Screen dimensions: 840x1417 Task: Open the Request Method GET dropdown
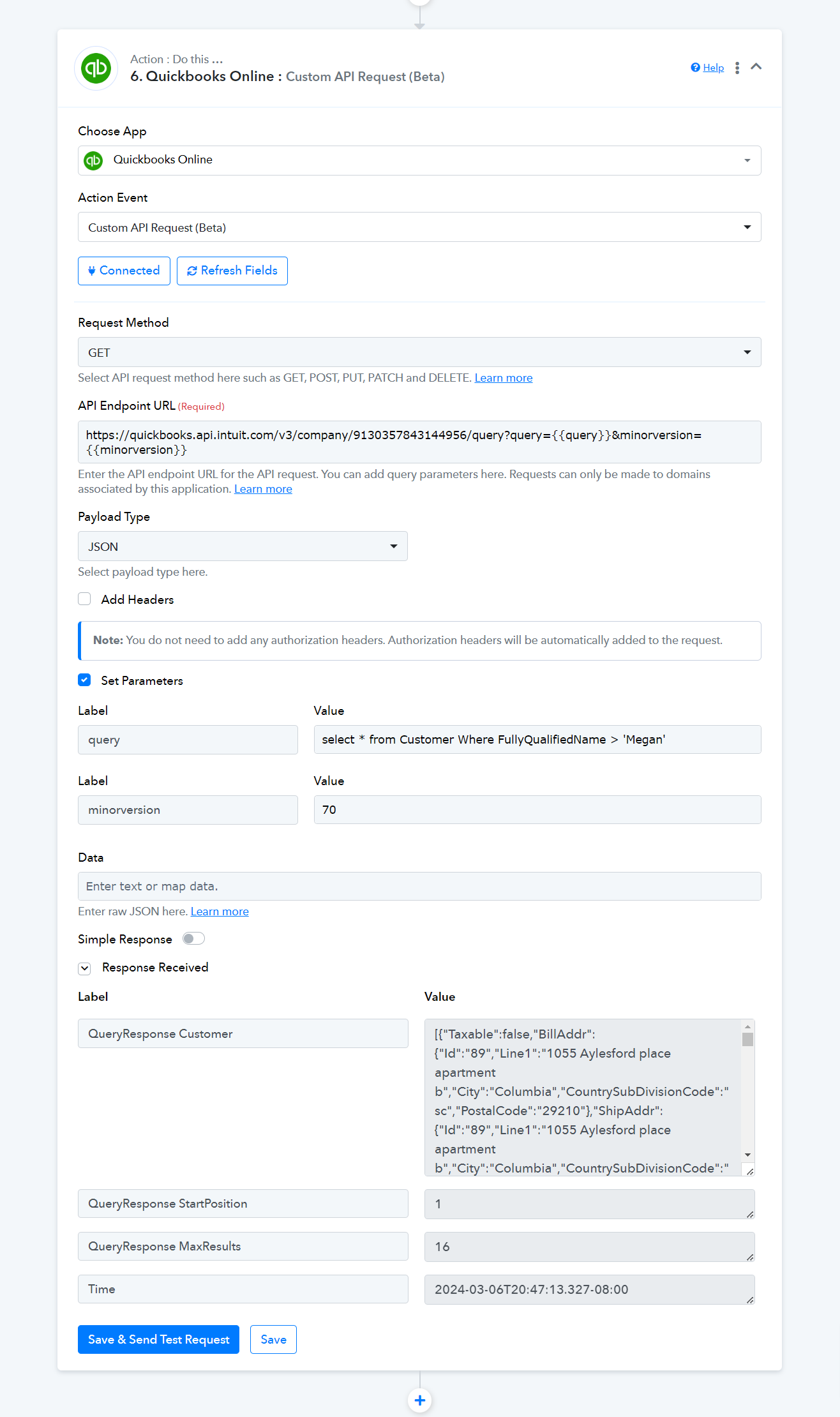tap(419, 352)
